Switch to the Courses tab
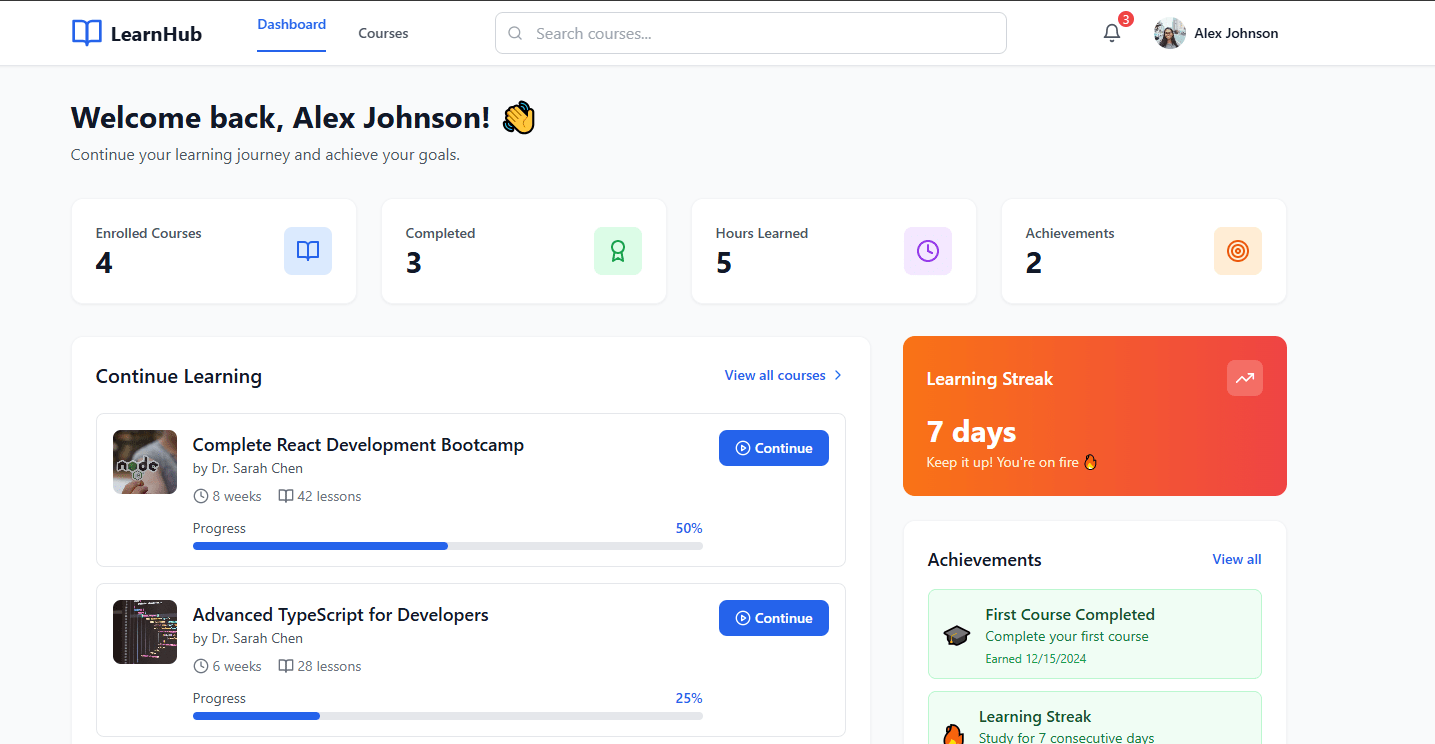1435x744 pixels. click(x=382, y=32)
